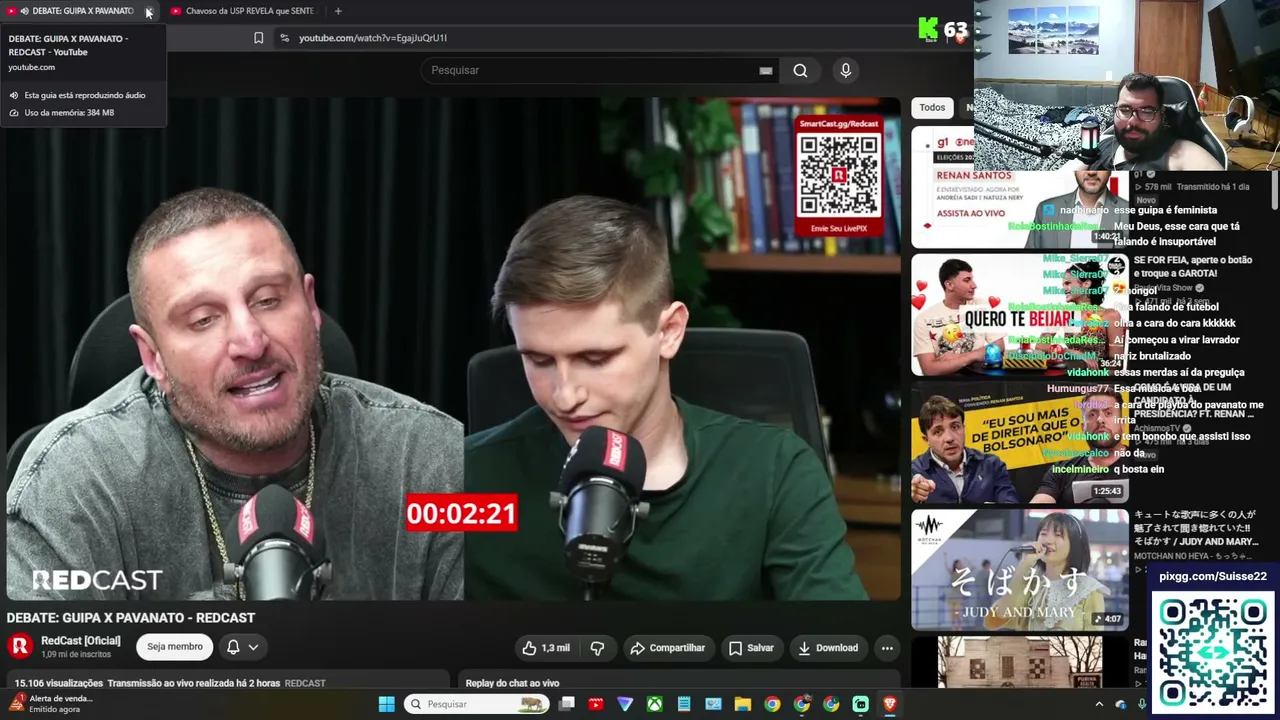The height and width of the screenshot is (720, 1280).
Task: Switch to the Brave browser taskbar icon
Action: tap(889, 704)
